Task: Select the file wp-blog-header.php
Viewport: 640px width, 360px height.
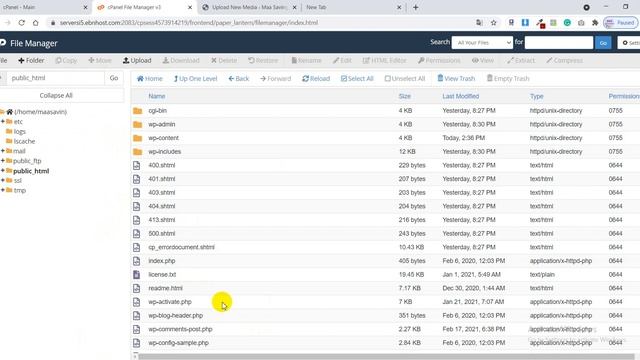Action: pyautogui.click(x=176, y=316)
